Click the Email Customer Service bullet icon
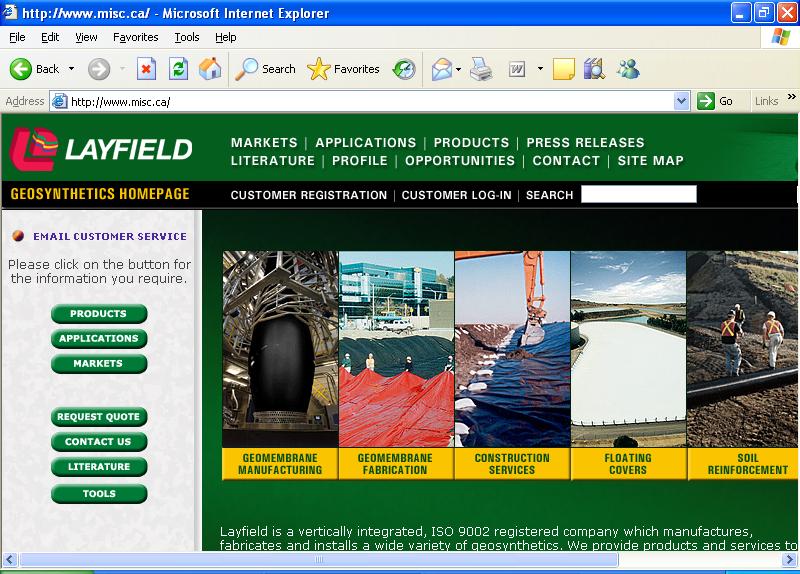 coord(18,236)
